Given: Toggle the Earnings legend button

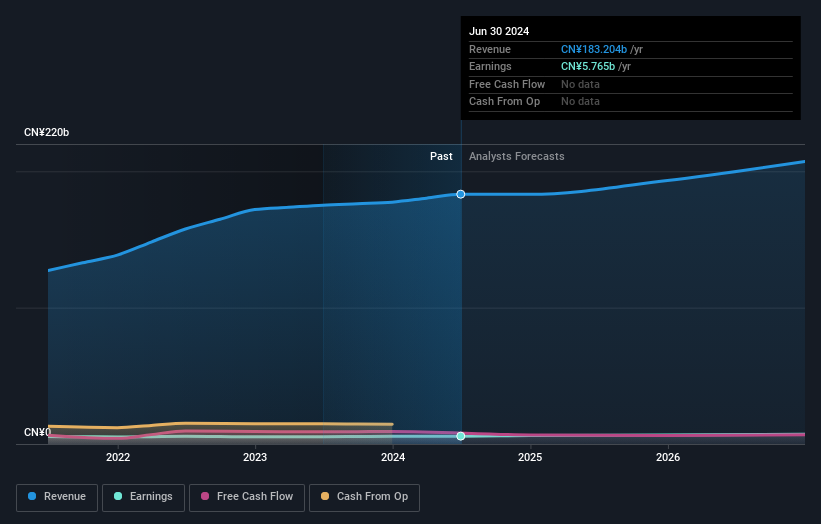Looking at the screenshot, I should [143, 497].
